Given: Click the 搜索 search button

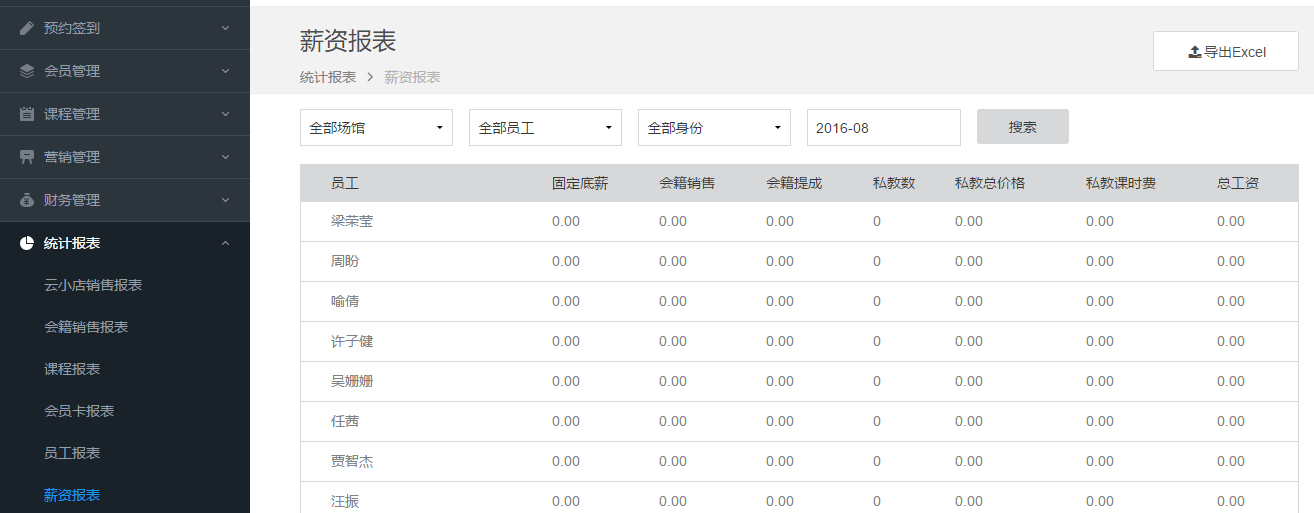Looking at the screenshot, I should click(1023, 127).
